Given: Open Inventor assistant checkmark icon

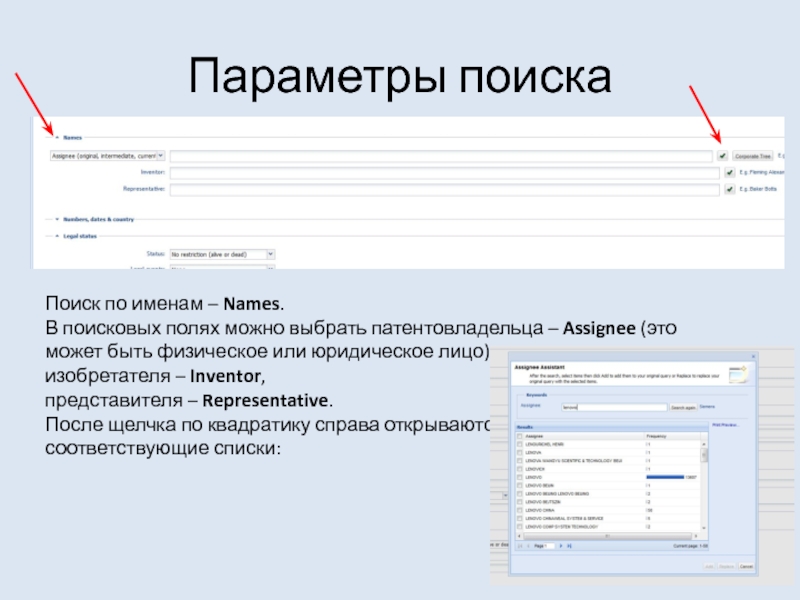Looking at the screenshot, I should pos(730,173).
